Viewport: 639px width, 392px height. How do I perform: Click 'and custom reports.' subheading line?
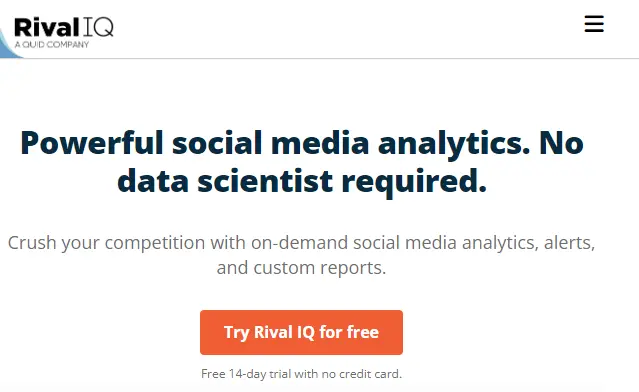pos(301,268)
